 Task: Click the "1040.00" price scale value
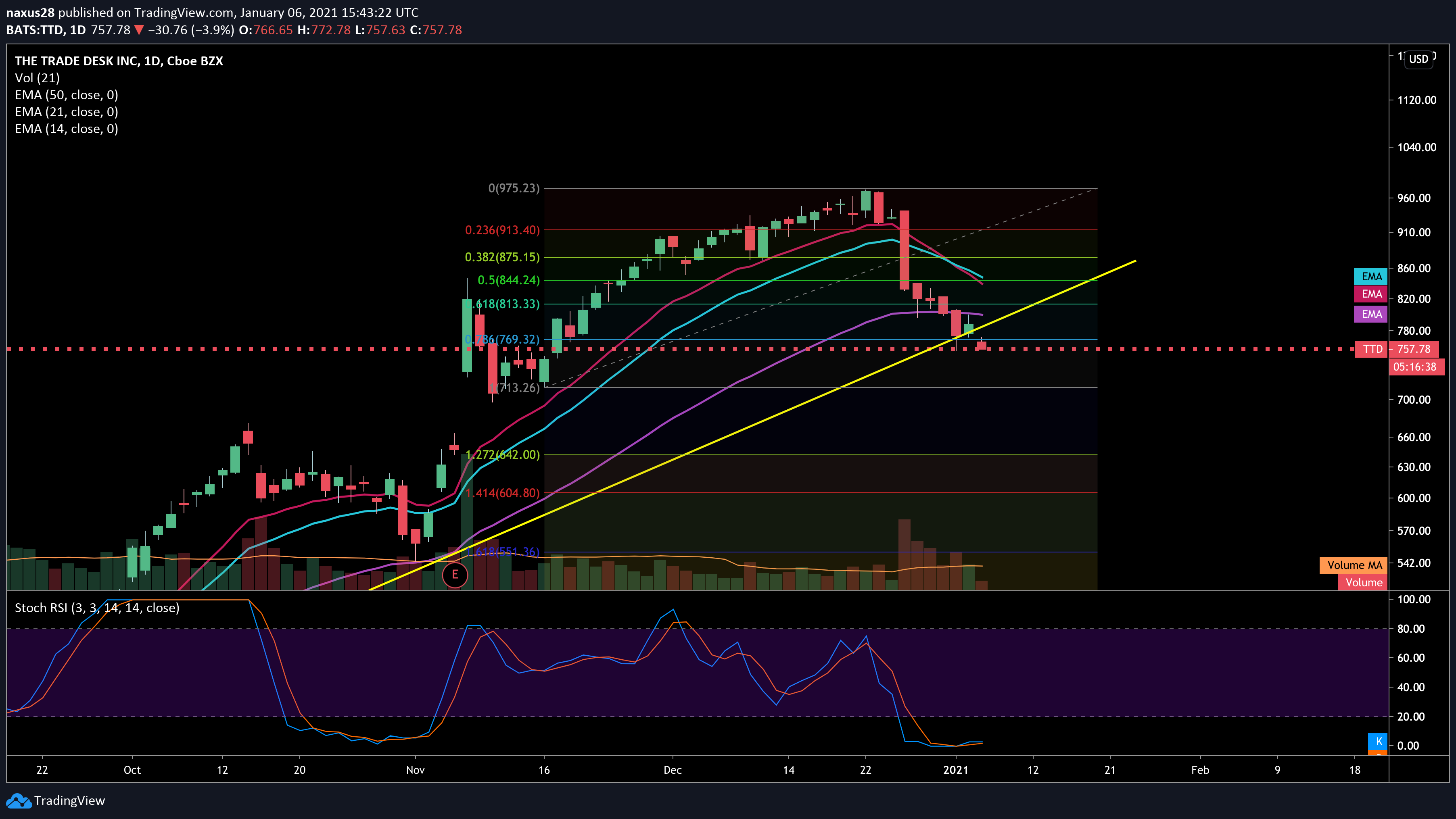click(x=1416, y=148)
